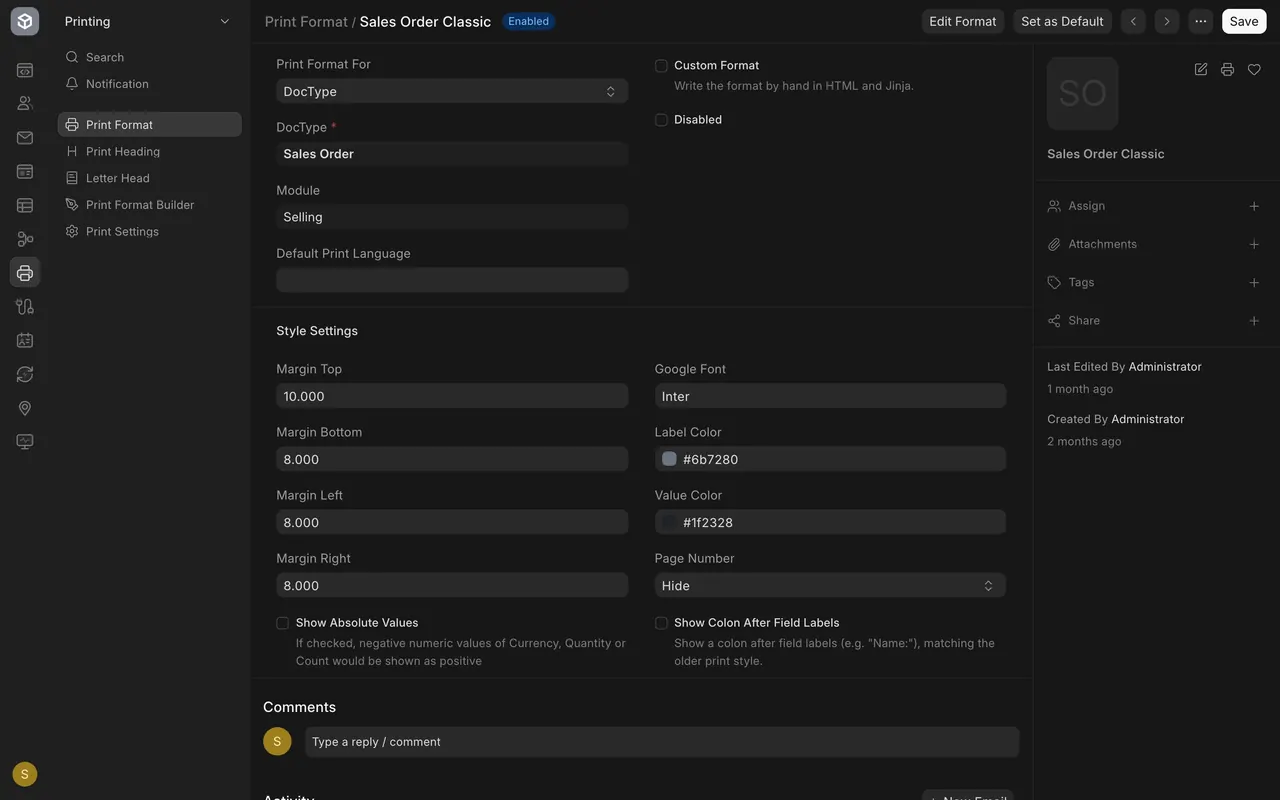Open the users workspace icon in sidebar
The image size is (1280, 800).
(25, 103)
